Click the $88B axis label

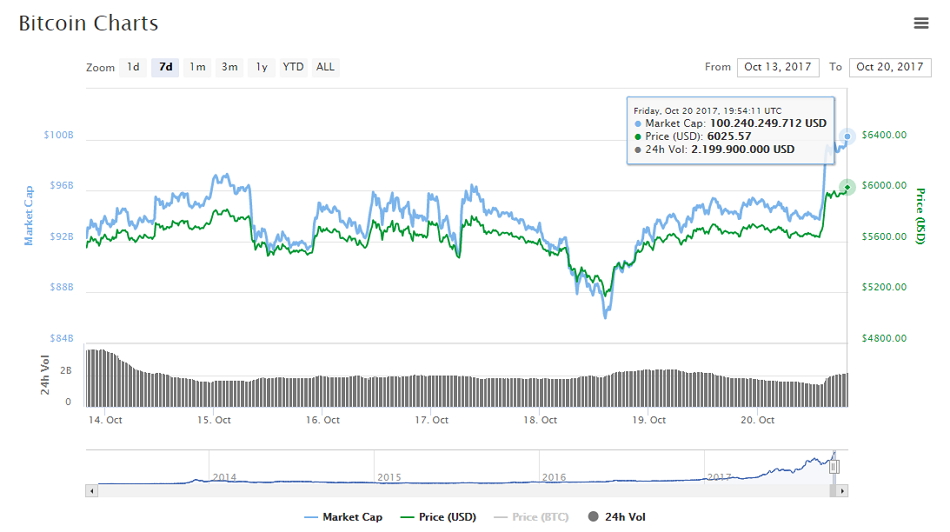pyautogui.click(x=61, y=287)
